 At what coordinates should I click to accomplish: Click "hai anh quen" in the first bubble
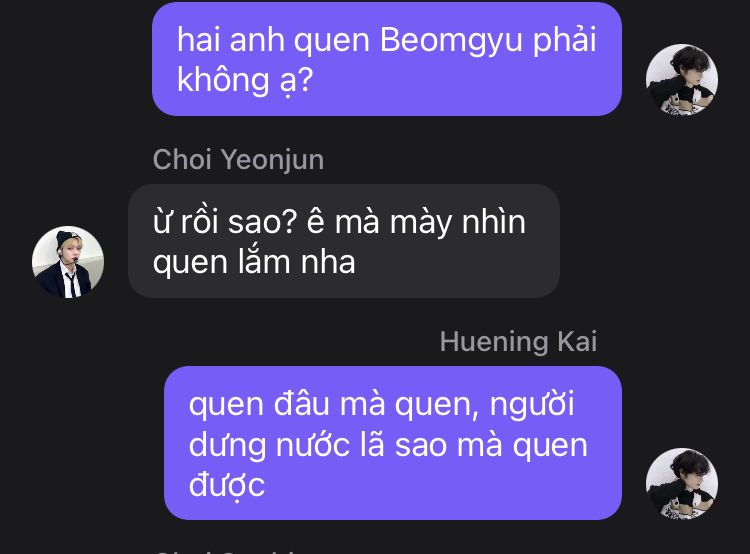point(273,40)
